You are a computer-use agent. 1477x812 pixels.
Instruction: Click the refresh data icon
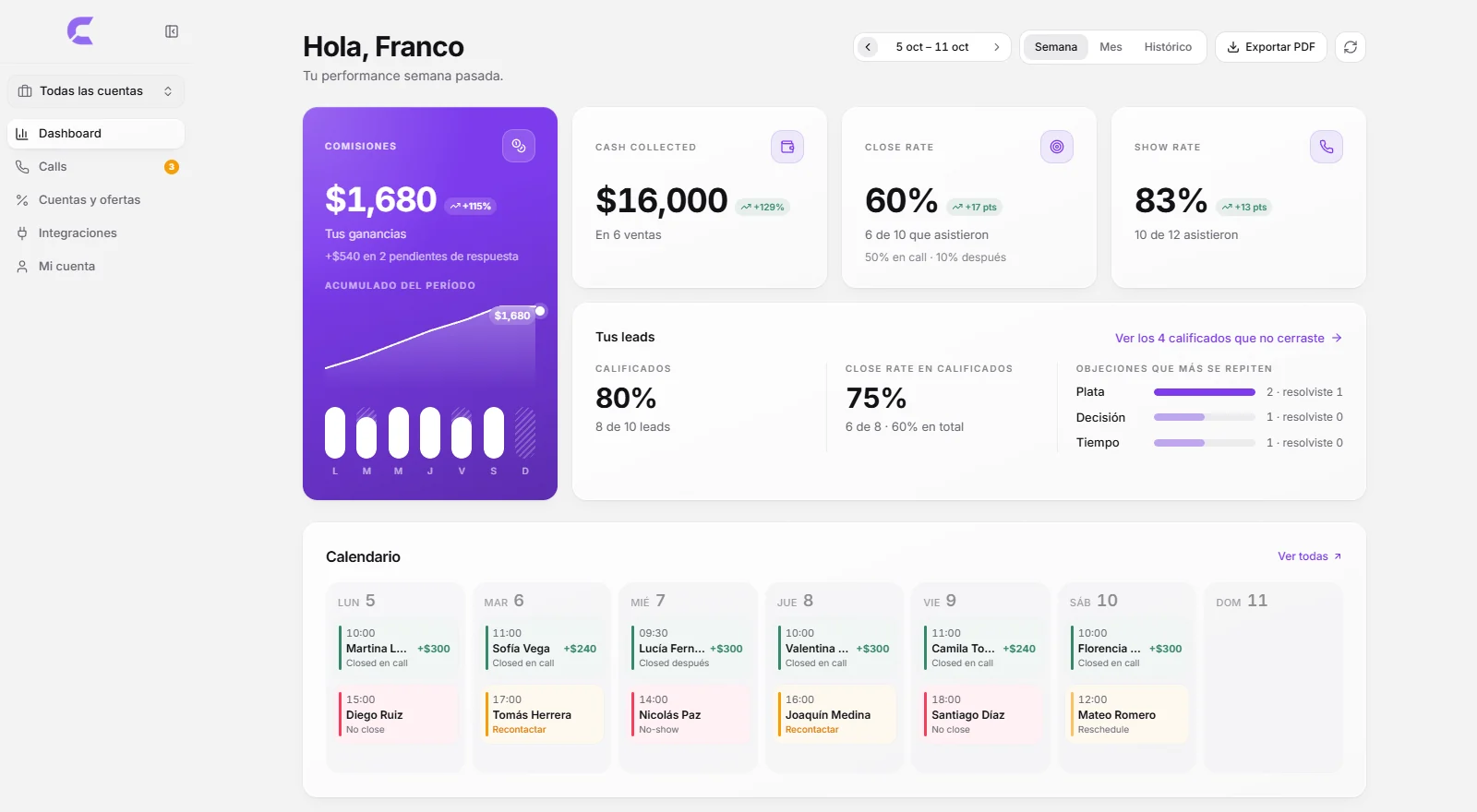pos(1351,47)
